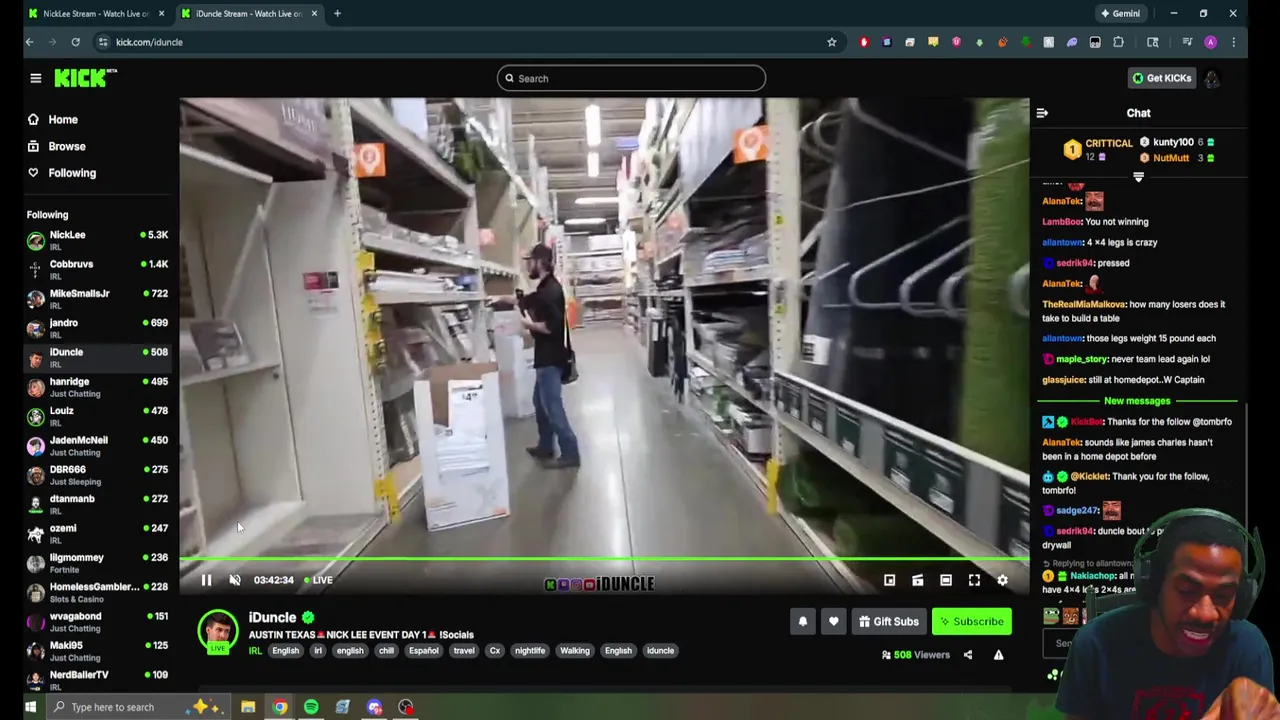Image resolution: width=1280 pixels, height=720 pixels.
Task: Toggle theater mode in player
Action: (946, 580)
